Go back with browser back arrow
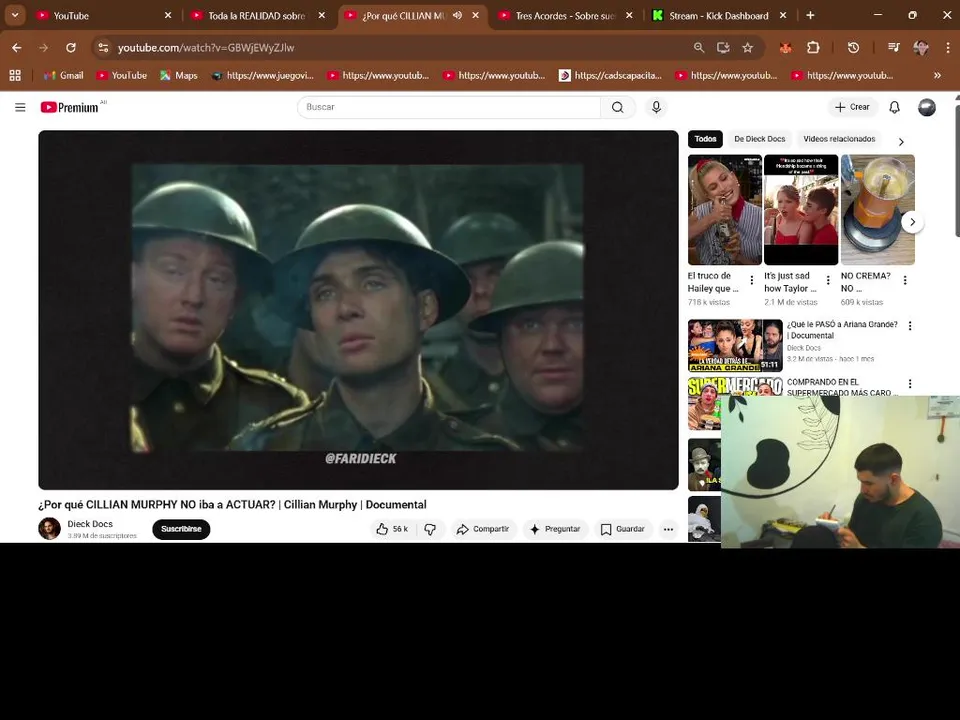This screenshot has height=720, width=960. click(17, 48)
